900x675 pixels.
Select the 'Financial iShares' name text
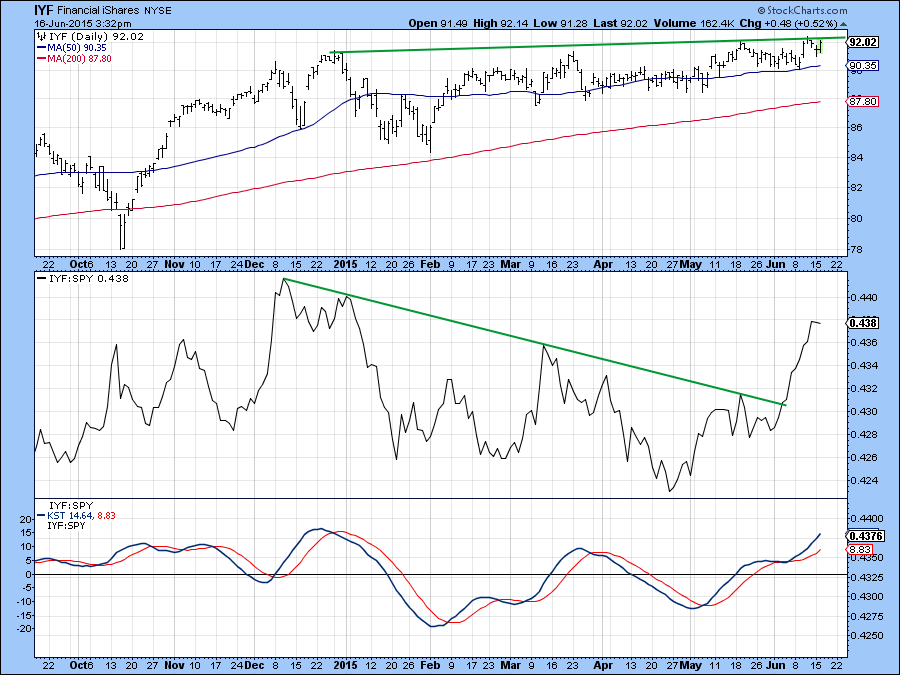click(x=99, y=10)
